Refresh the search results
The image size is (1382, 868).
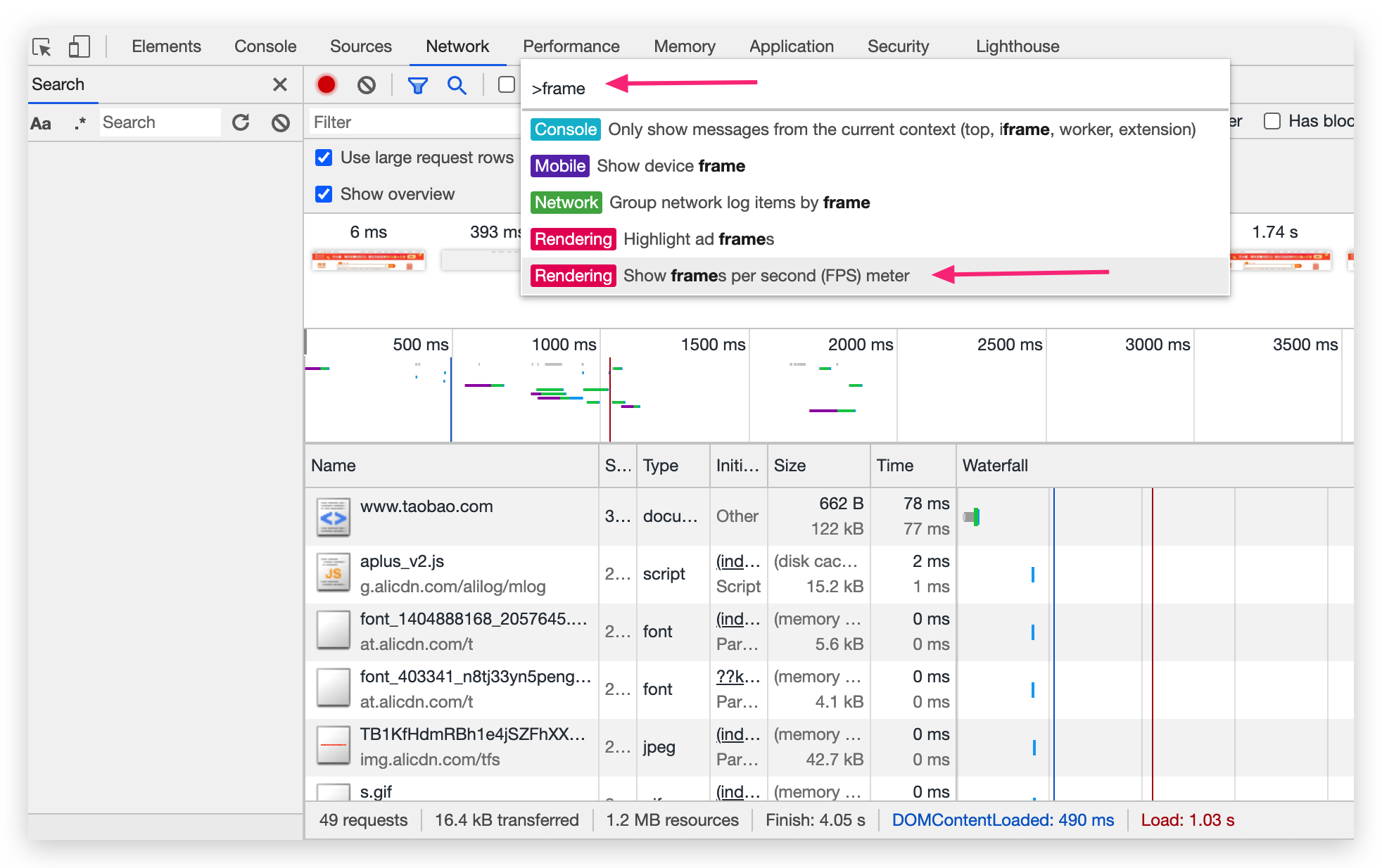point(241,122)
